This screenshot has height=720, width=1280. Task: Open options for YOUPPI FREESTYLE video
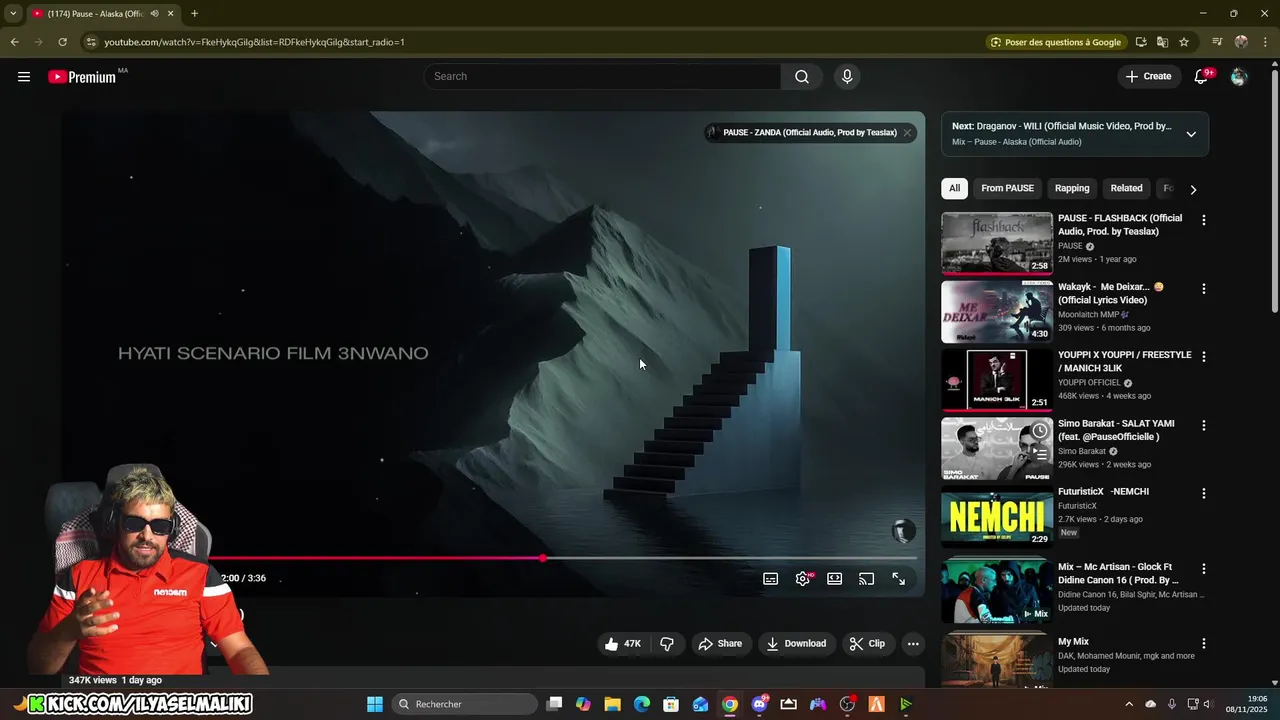click(1203, 357)
